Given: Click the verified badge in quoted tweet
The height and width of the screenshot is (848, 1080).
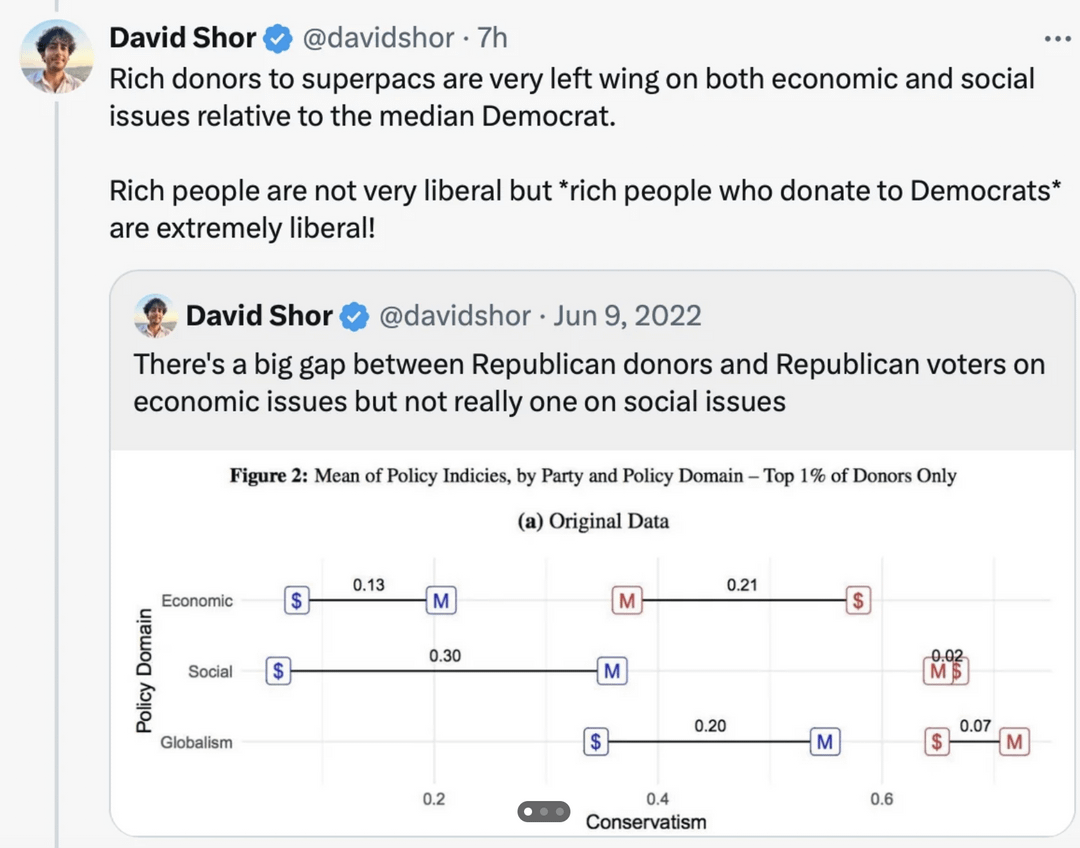Looking at the screenshot, I should click(x=354, y=317).
